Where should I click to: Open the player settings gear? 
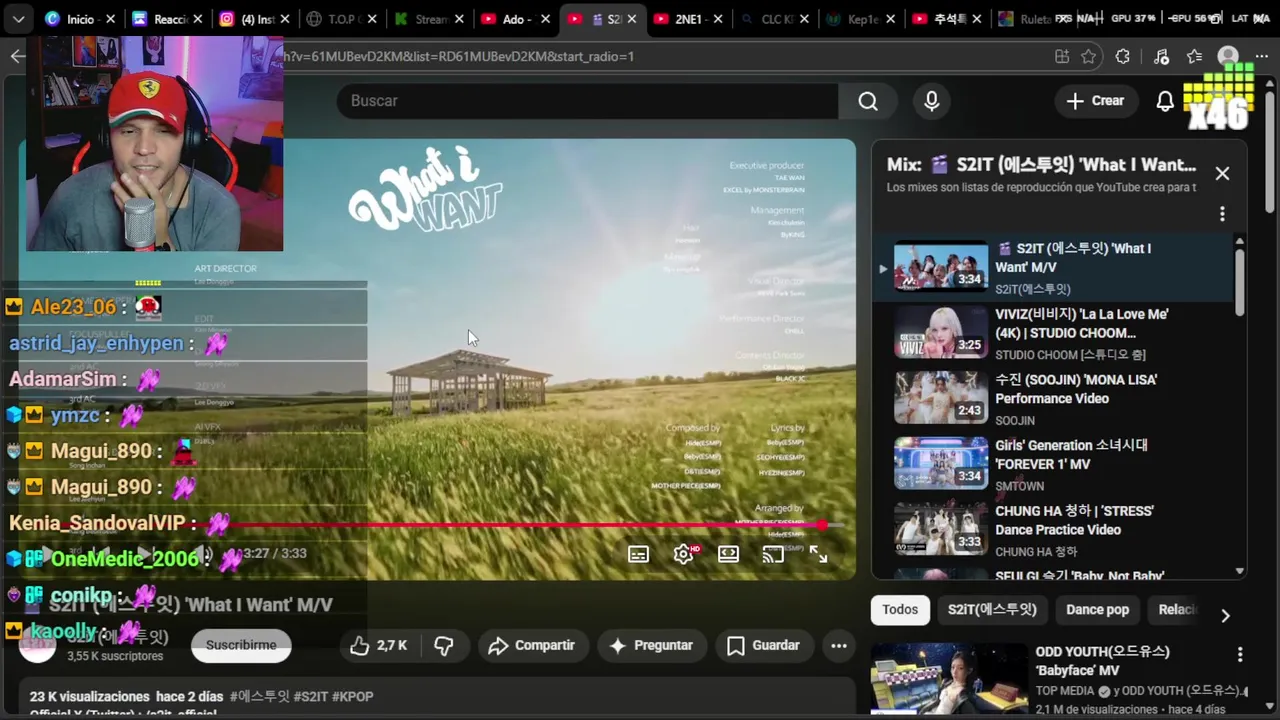684,554
